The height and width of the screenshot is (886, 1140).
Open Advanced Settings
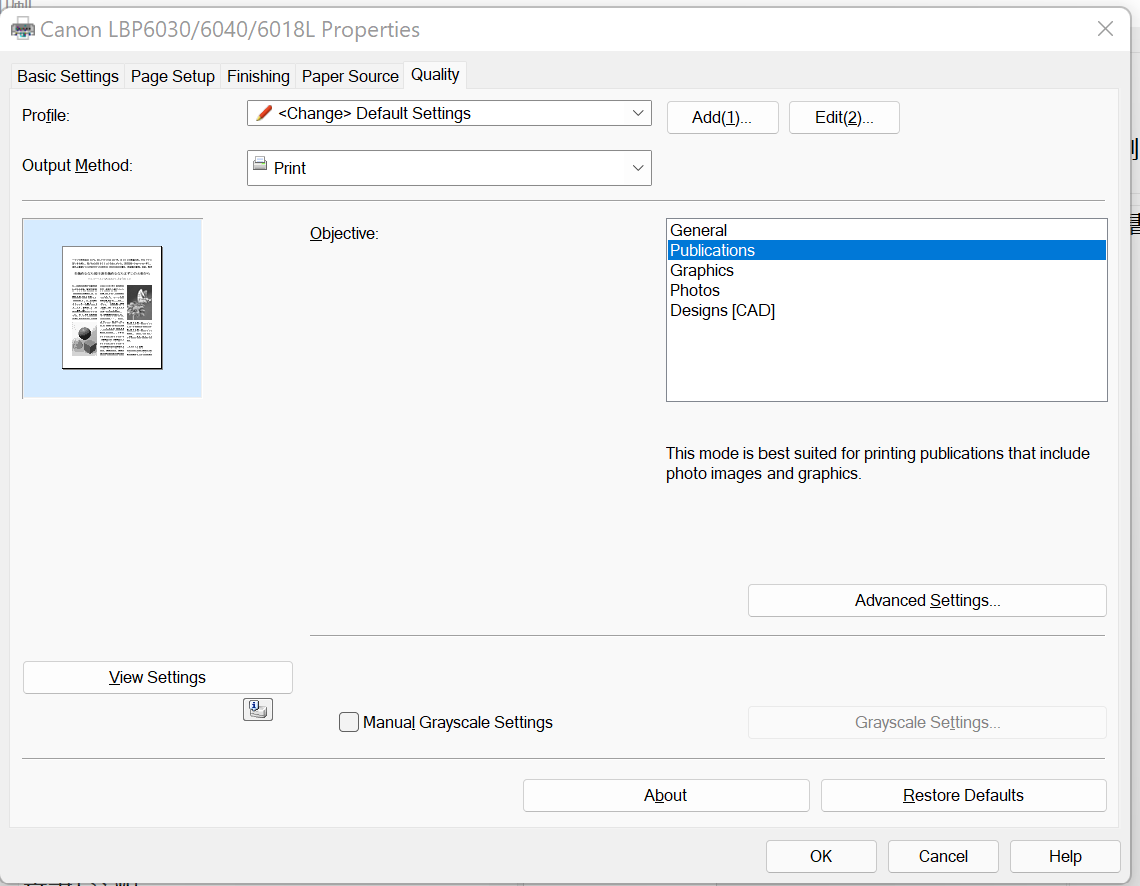coord(927,601)
